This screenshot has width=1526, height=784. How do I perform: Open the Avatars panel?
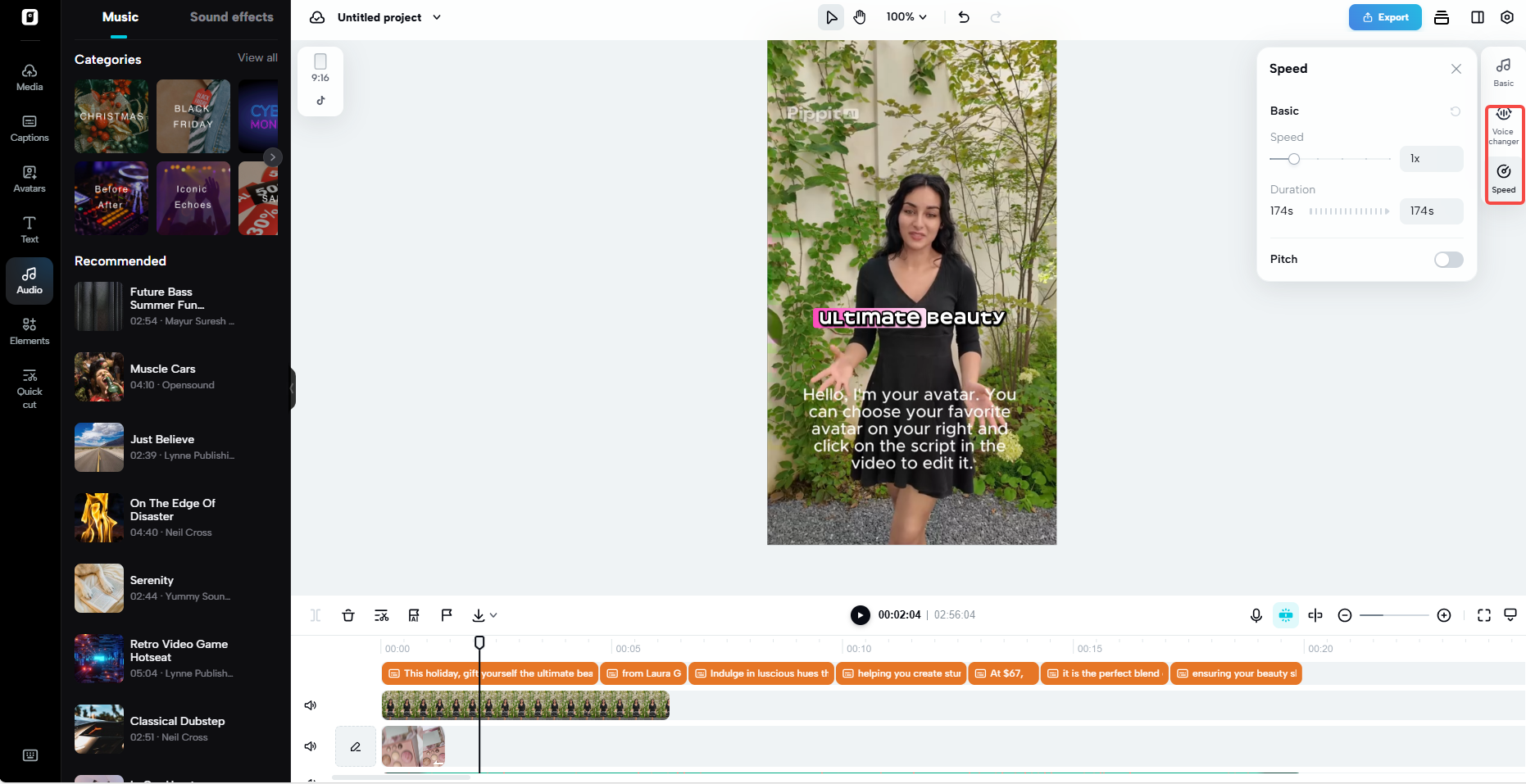click(x=30, y=179)
